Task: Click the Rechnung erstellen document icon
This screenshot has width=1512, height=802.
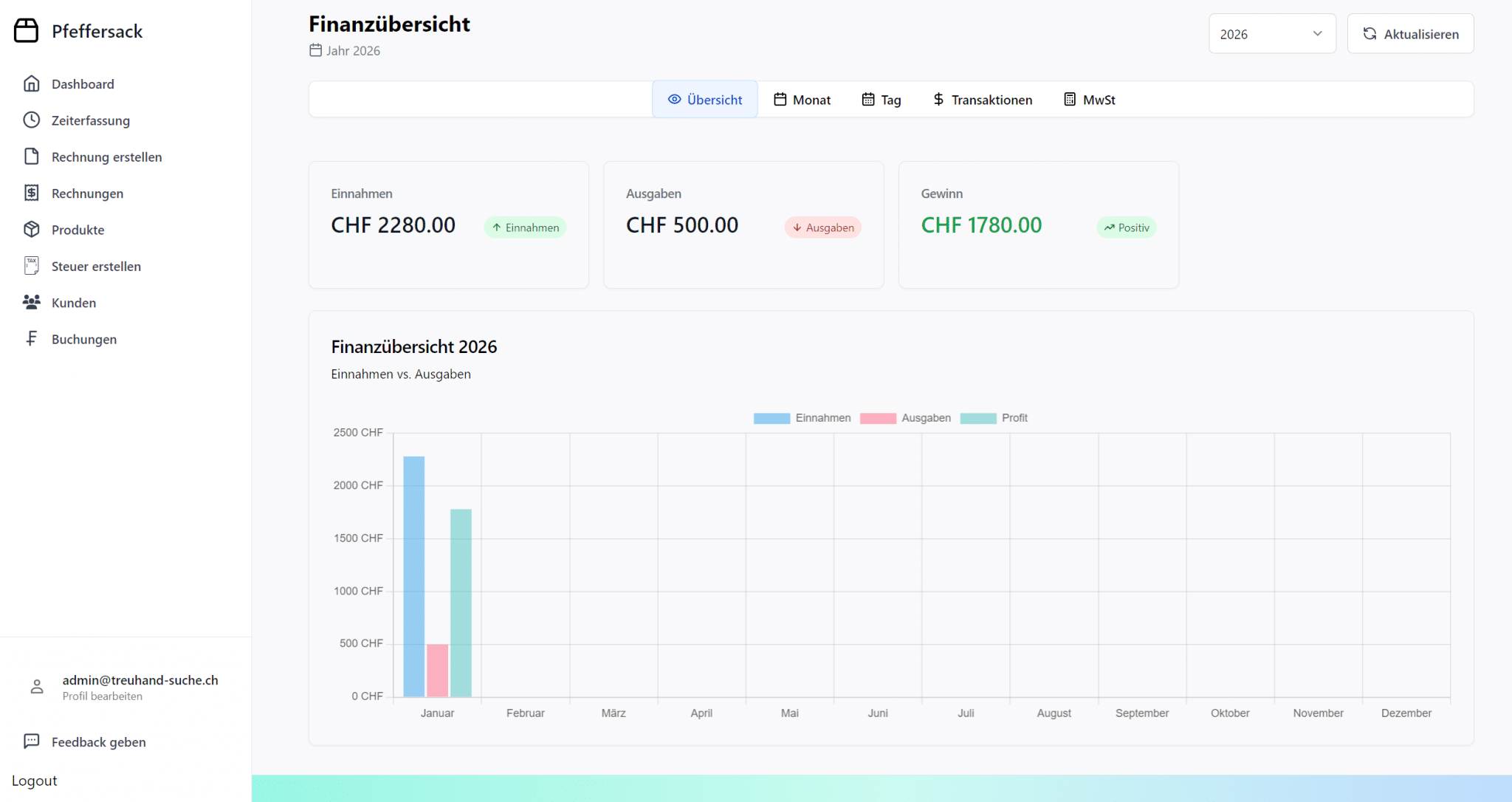Action: click(31, 157)
